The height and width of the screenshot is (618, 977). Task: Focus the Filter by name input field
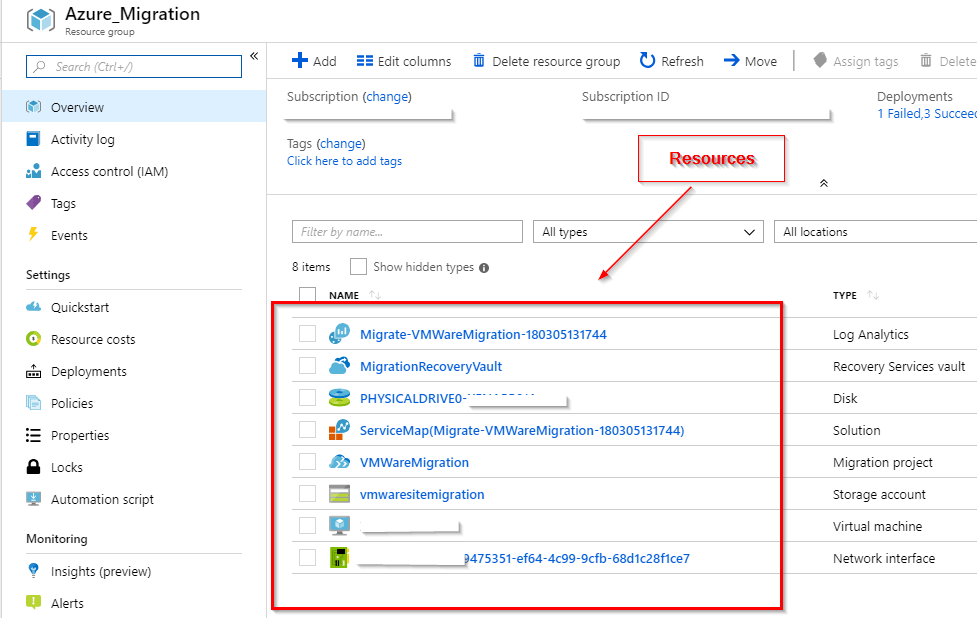[407, 232]
